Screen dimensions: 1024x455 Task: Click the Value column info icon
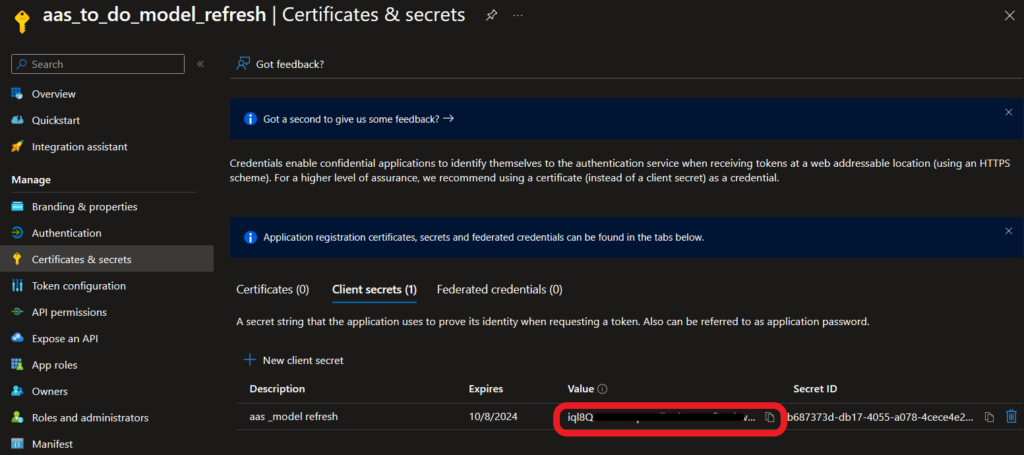tap(603, 389)
